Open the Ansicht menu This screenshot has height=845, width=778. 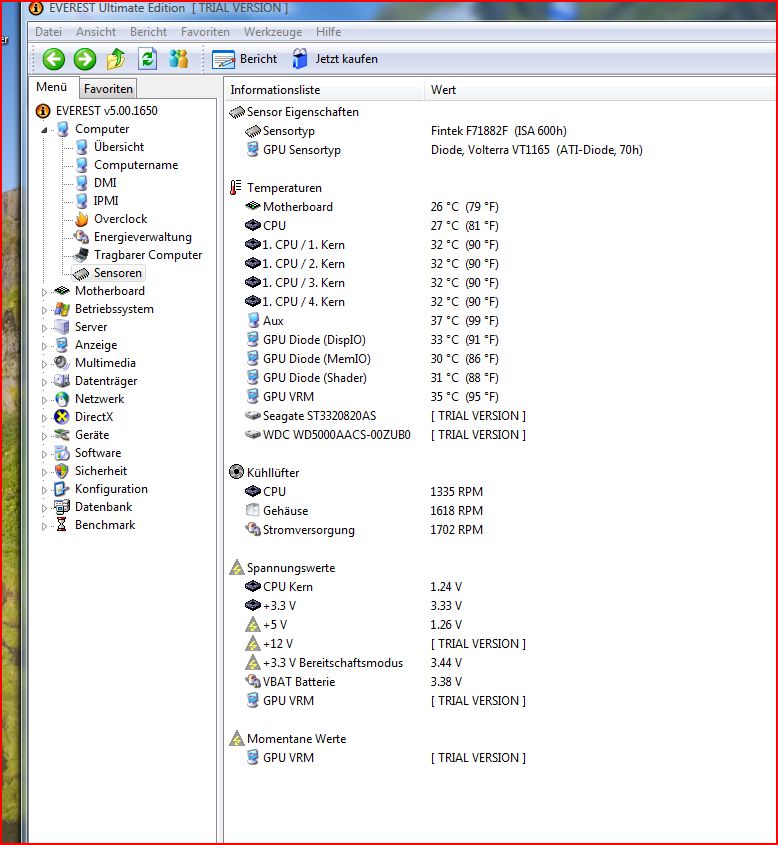click(96, 32)
